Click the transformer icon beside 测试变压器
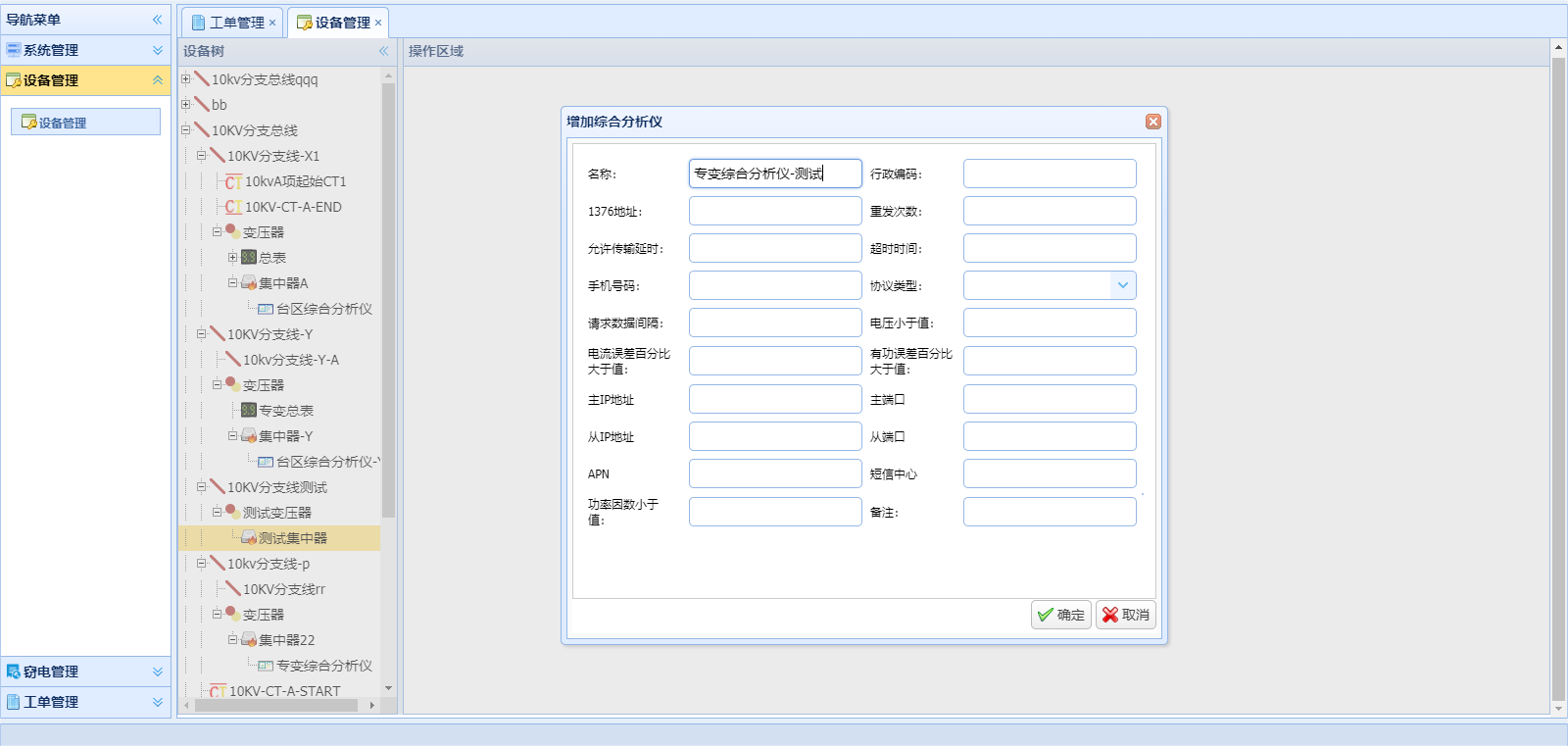The height and width of the screenshot is (746, 1568). coord(233,512)
